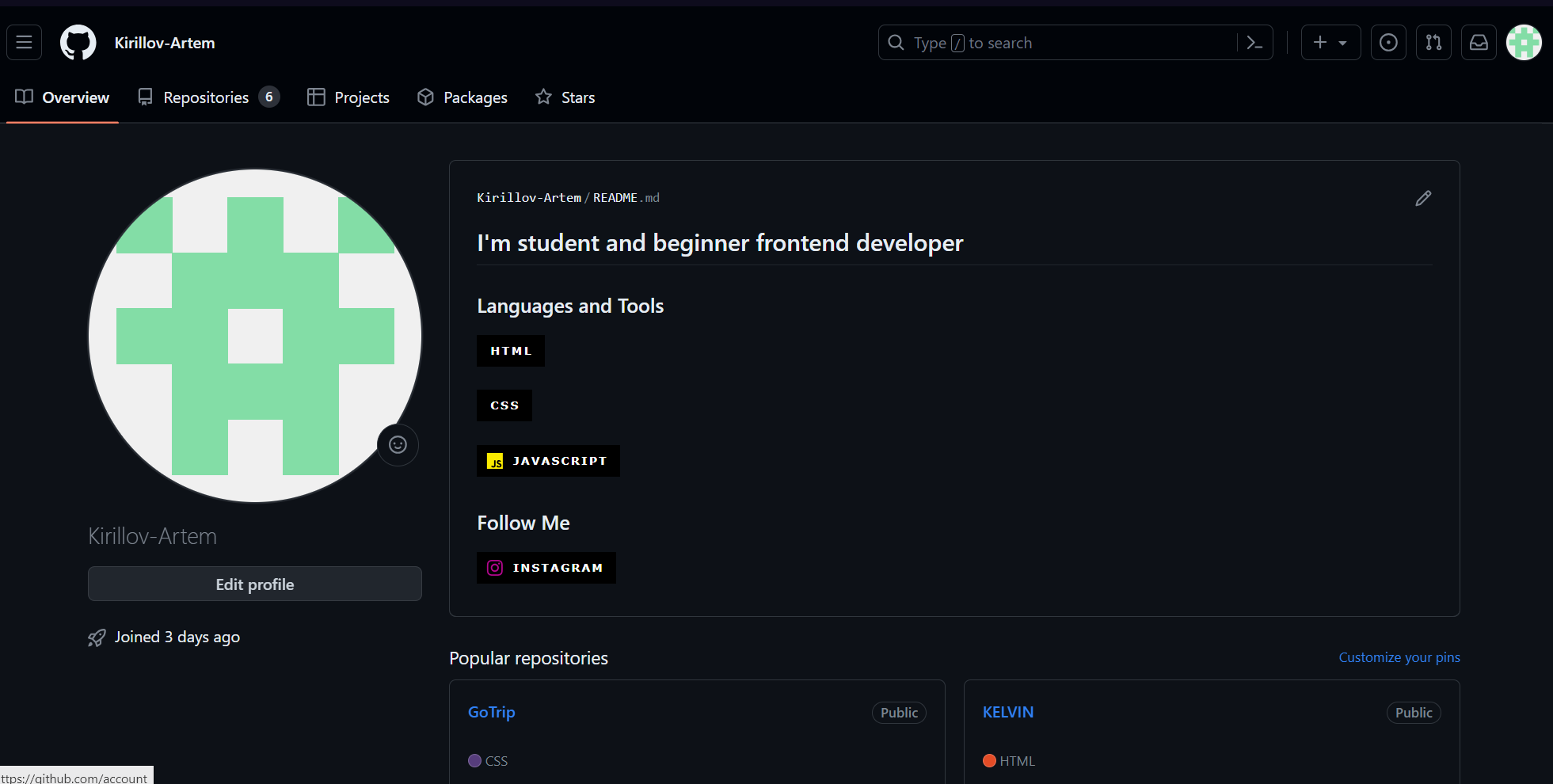Click the Repositories count badge 6
The width and height of the screenshot is (1553, 784).
pos(269,97)
